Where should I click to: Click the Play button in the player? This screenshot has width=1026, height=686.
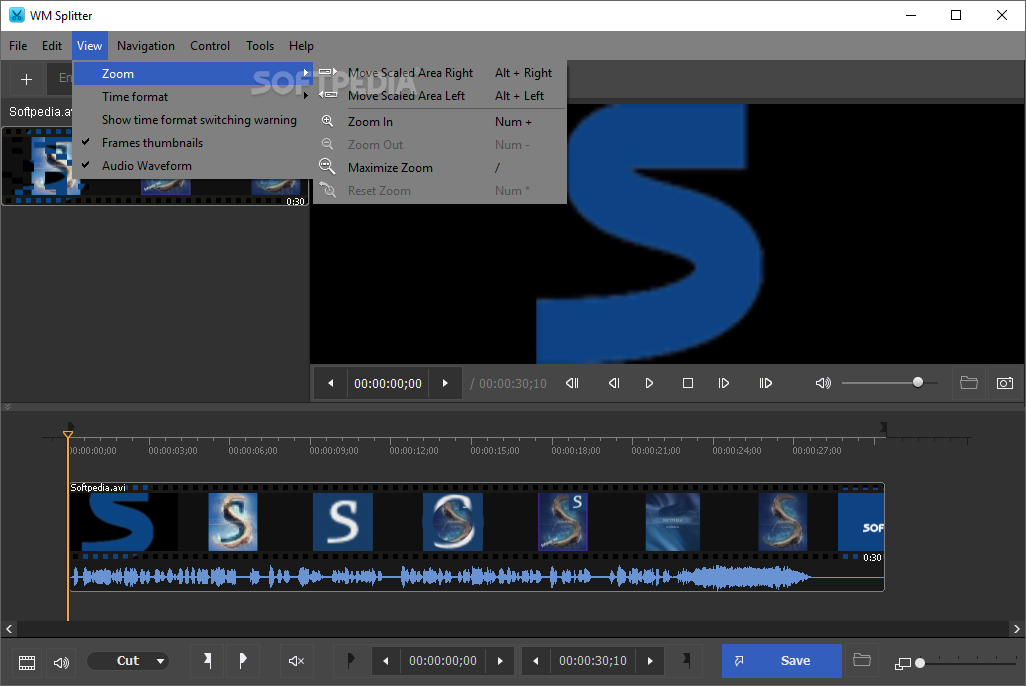click(x=649, y=383)
